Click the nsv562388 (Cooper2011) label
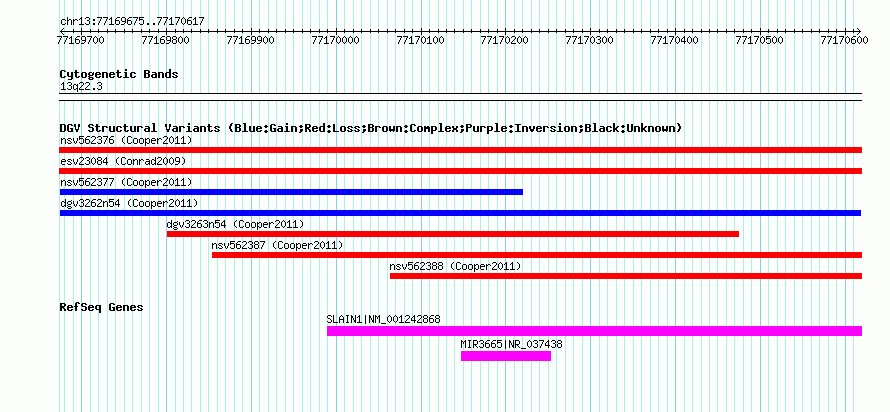 point(455,266)
